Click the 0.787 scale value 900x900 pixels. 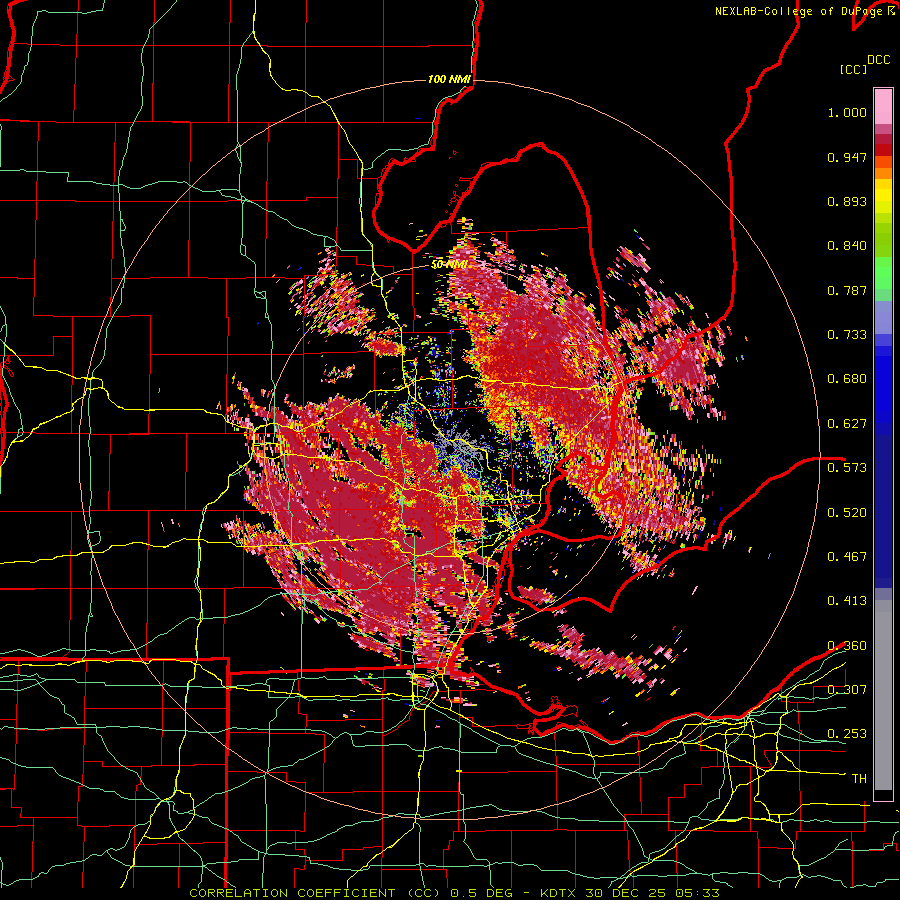847,290
